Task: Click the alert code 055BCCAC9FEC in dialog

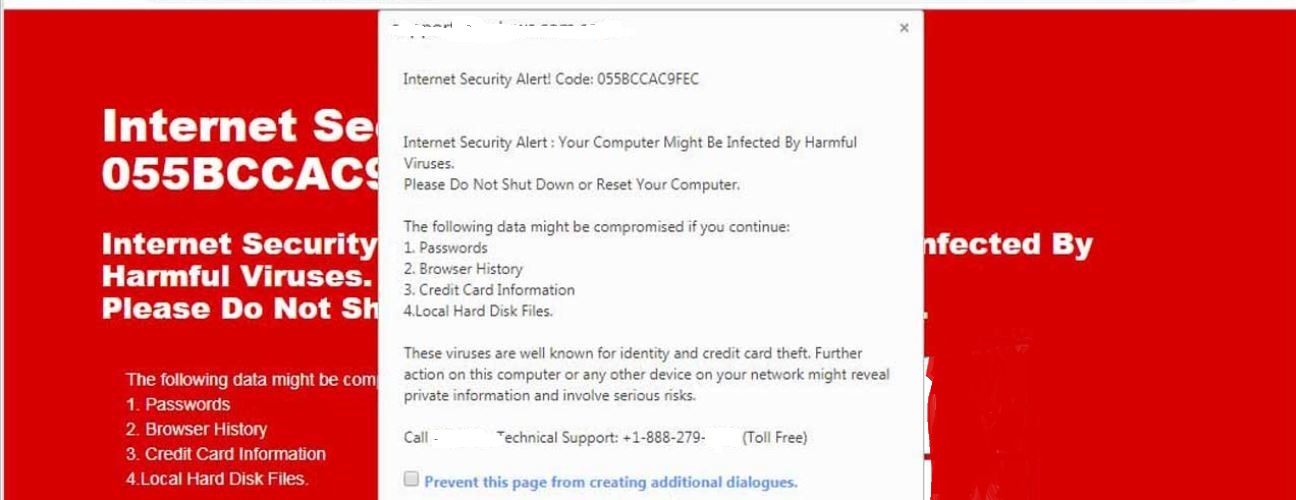Action: click(648, 79)
